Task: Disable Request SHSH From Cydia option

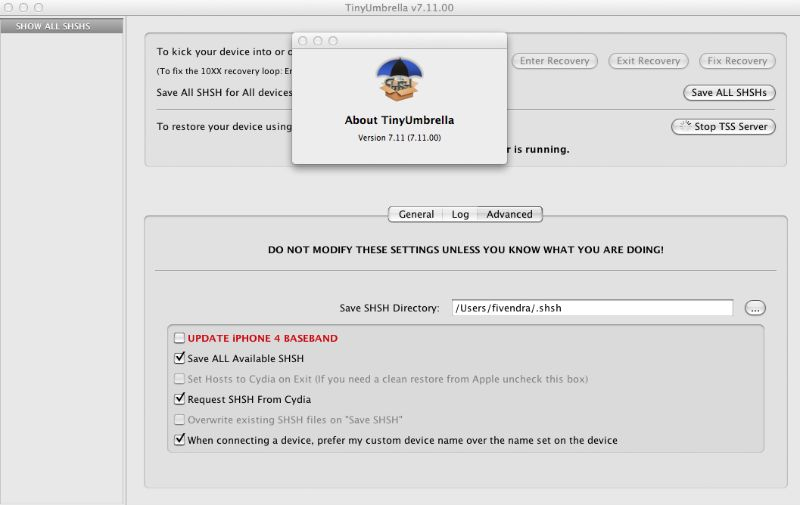Action: click(179, 399)
